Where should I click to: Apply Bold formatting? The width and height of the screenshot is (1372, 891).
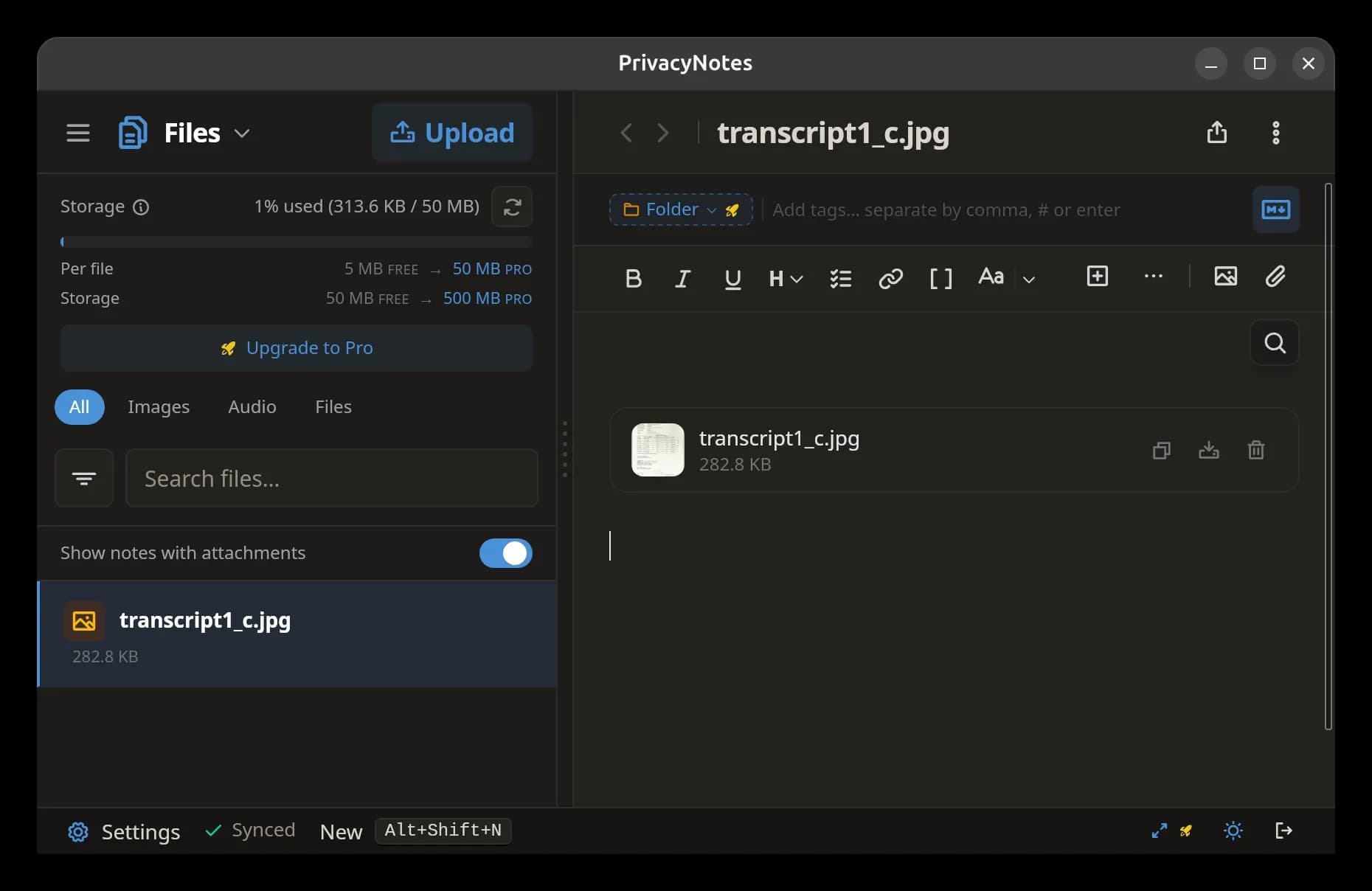click(633, 278)
